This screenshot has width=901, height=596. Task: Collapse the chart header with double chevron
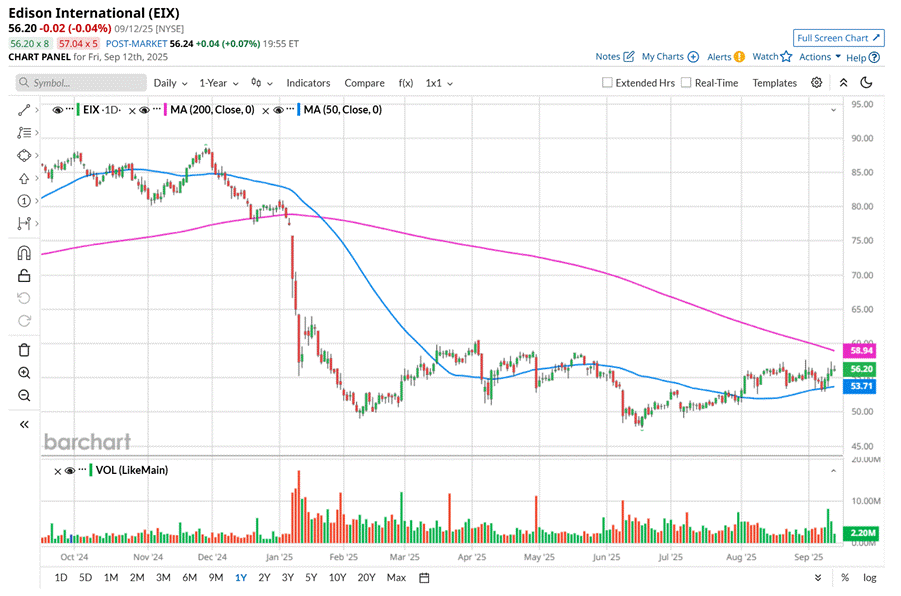[844, 83]
